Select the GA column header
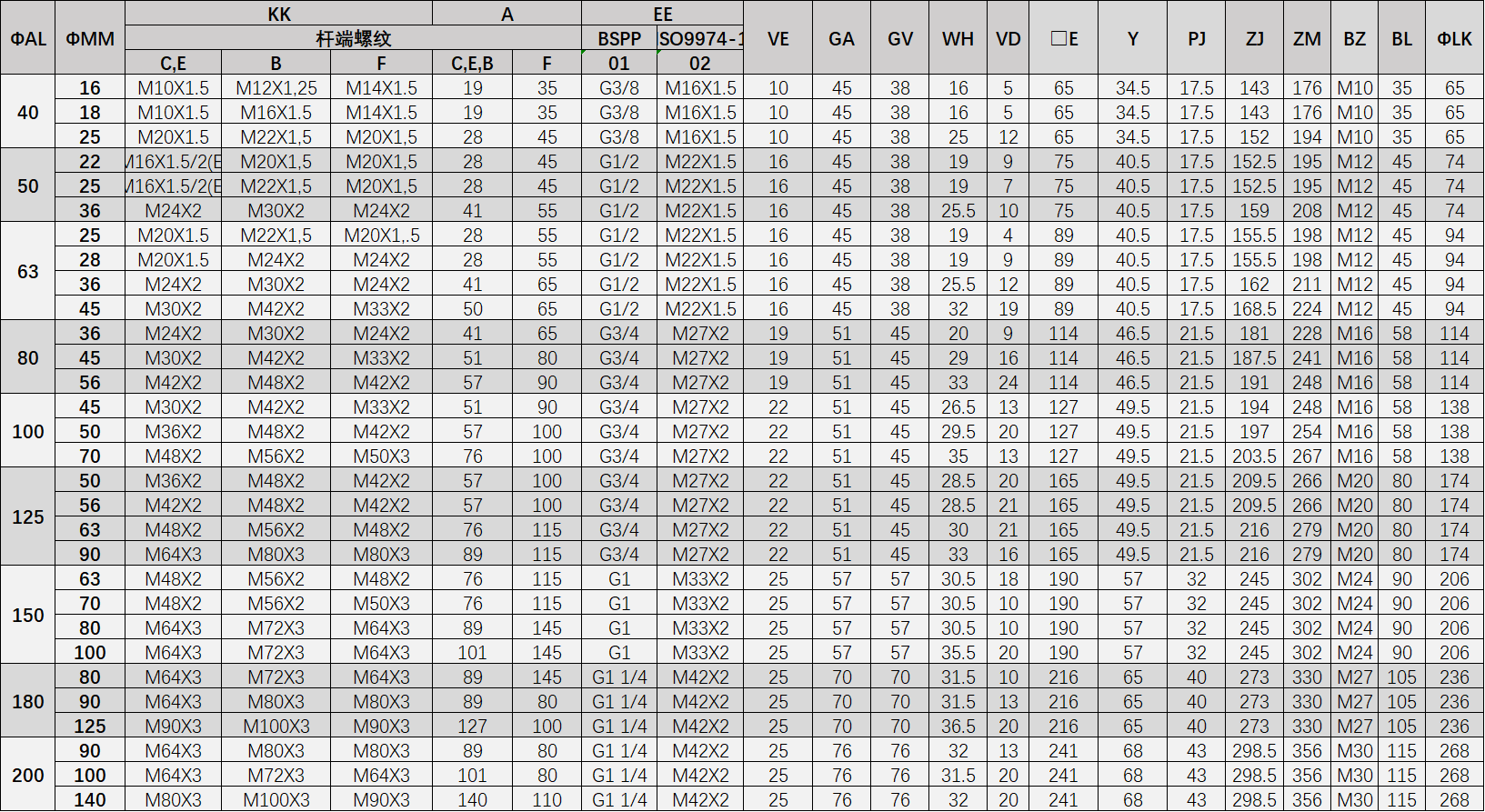Viewport: 1485px width, 812px height. coord(841,38)
